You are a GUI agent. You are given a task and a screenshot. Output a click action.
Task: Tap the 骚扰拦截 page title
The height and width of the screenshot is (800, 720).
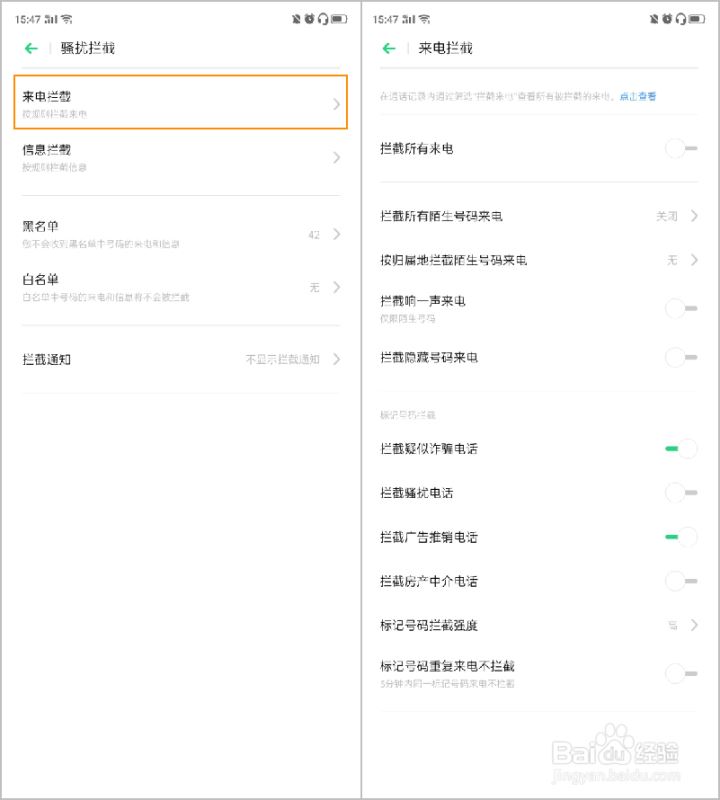[x=88, y=48]
